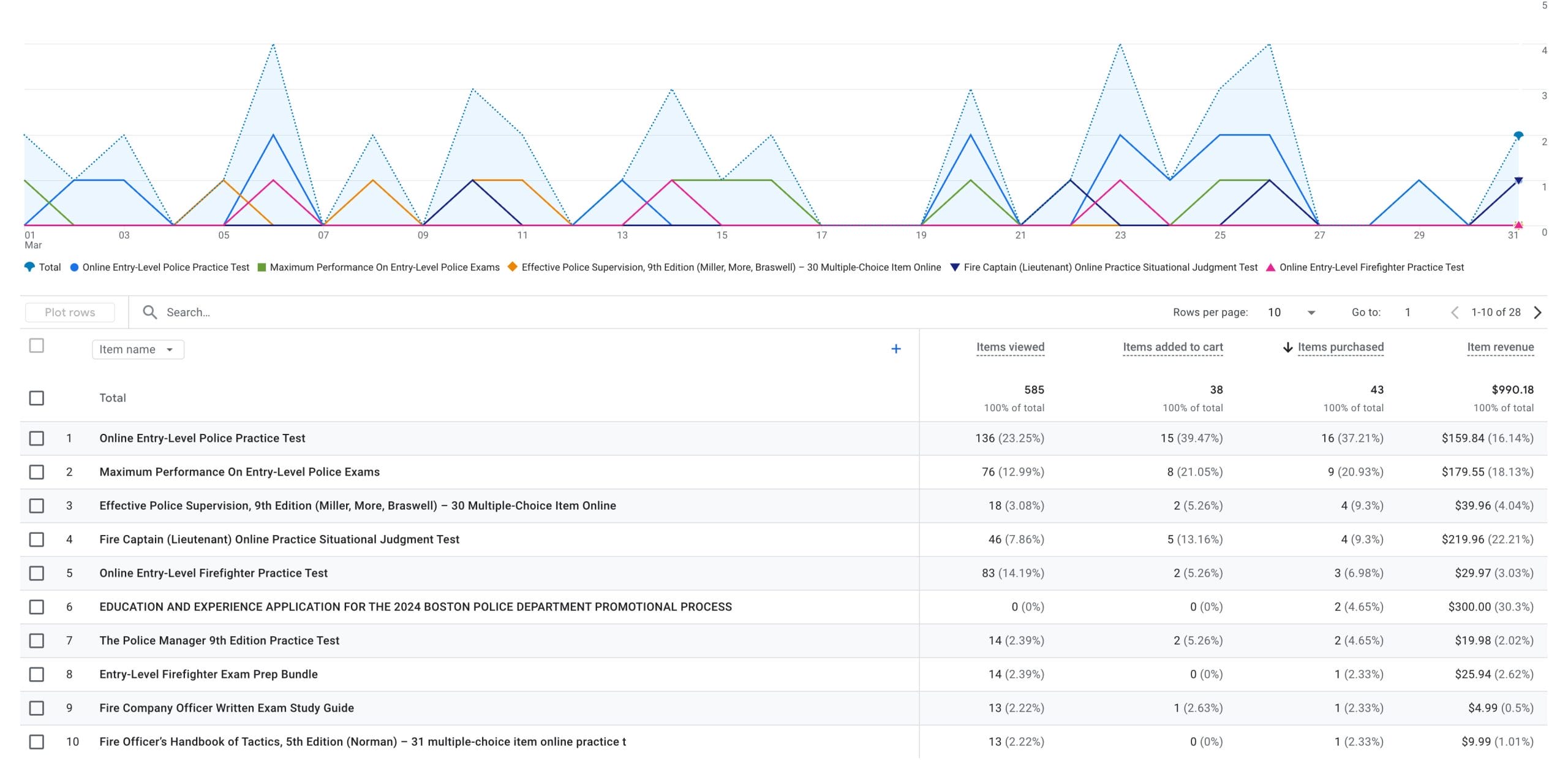Viewport: 1568px width, 774px height.
Task: Click sort arrow beside Items purchased
Action: 1287,347
